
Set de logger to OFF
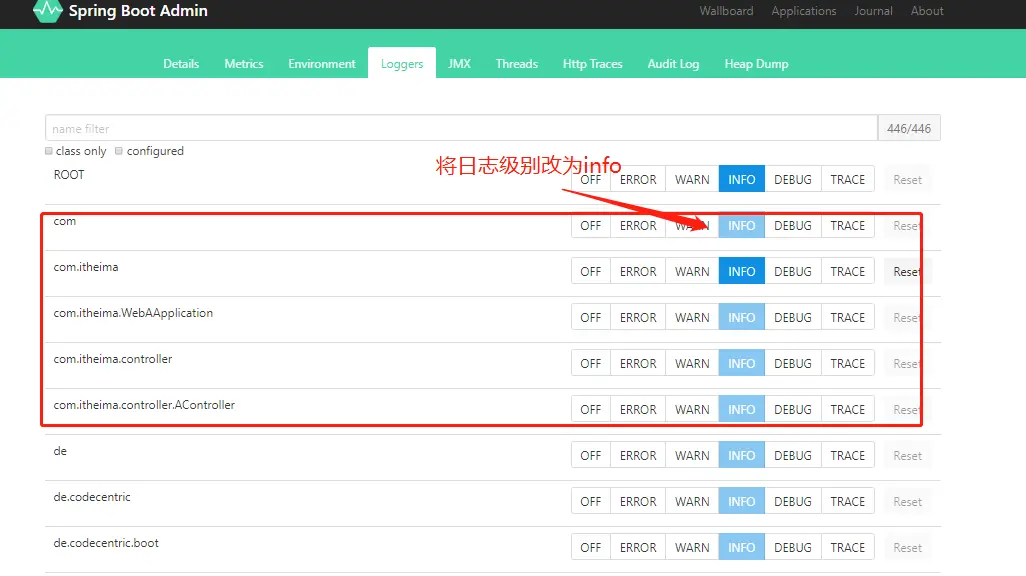[x=590, y=455]
